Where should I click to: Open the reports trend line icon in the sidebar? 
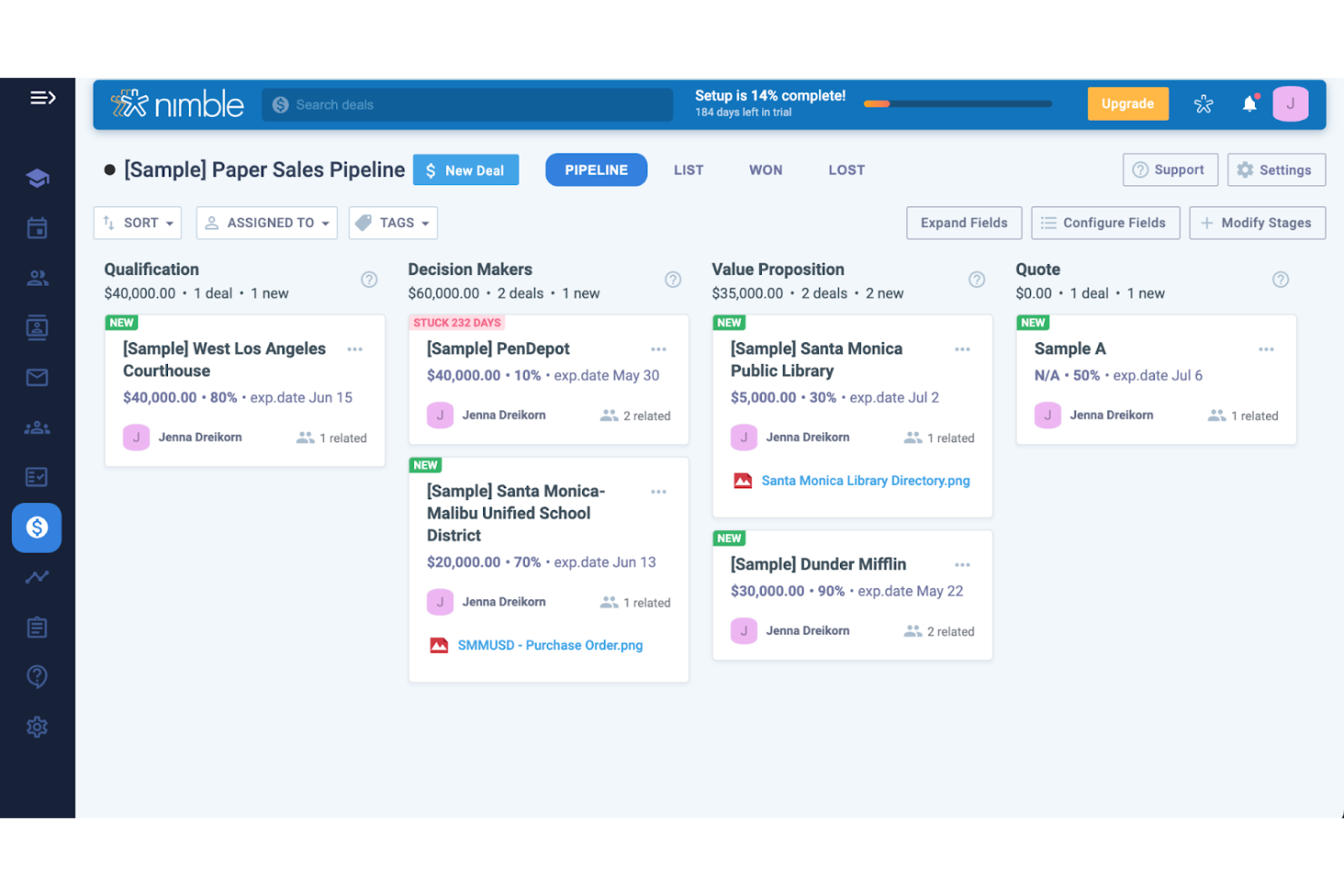click(x=37, y=577)
